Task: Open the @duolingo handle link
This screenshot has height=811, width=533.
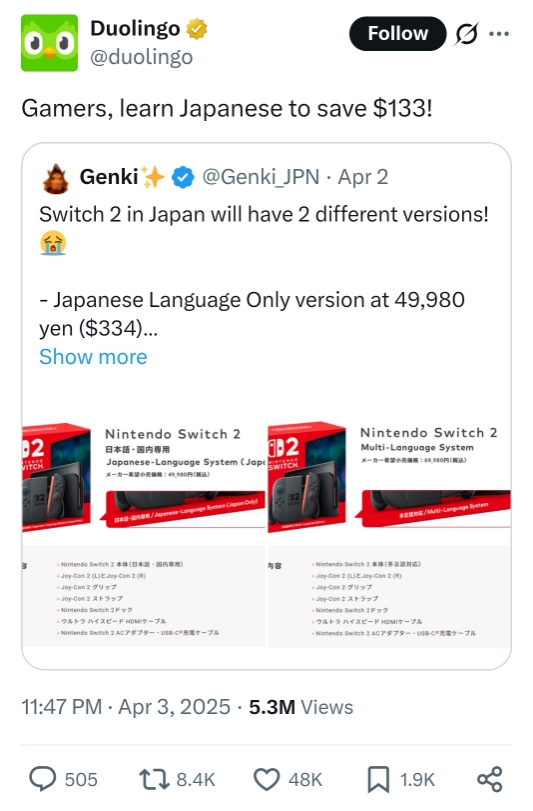Action: coord(142,57)
